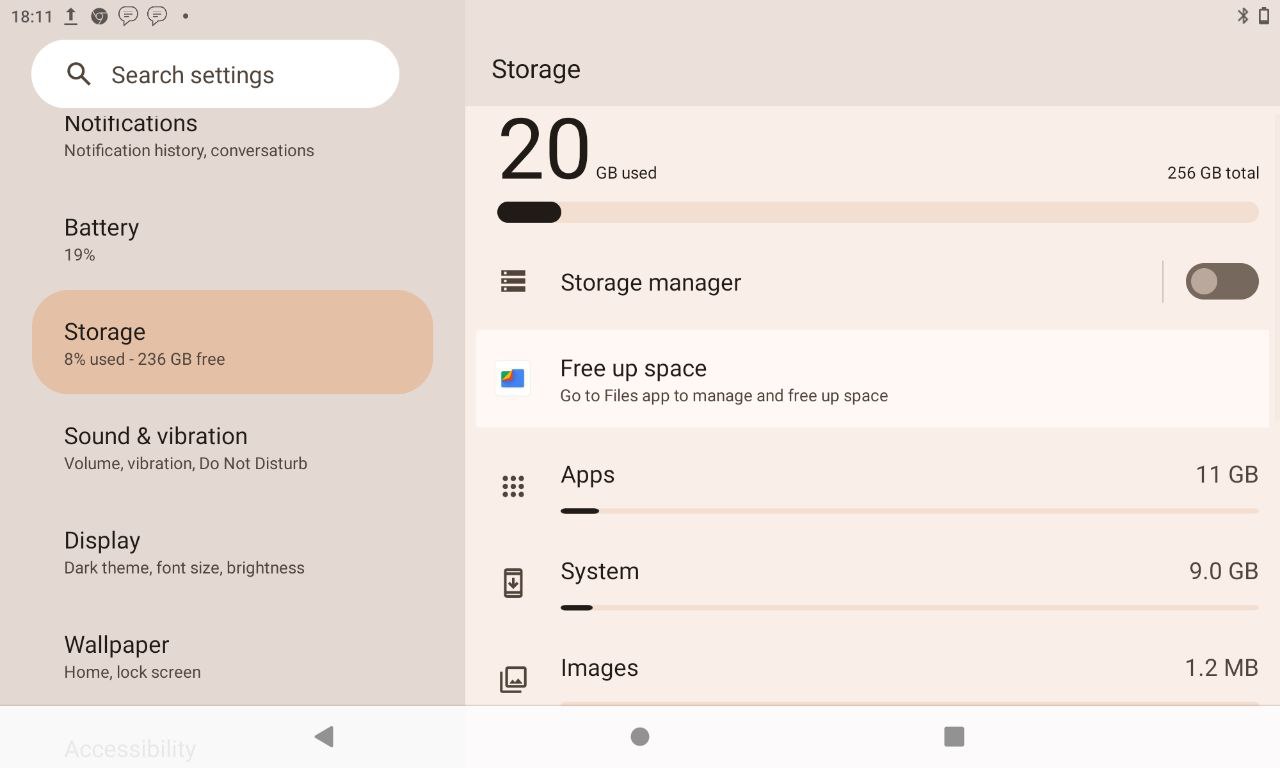Click the Storage manager list icon
This screenshot has height=768, width=1280.
(513, 282)
